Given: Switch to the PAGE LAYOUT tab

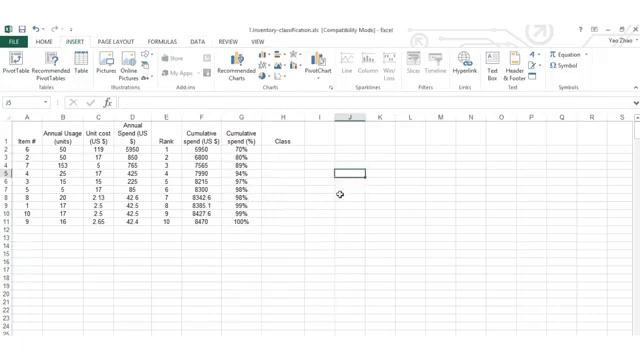Looking at the screenshot, I should pos(116,42).
